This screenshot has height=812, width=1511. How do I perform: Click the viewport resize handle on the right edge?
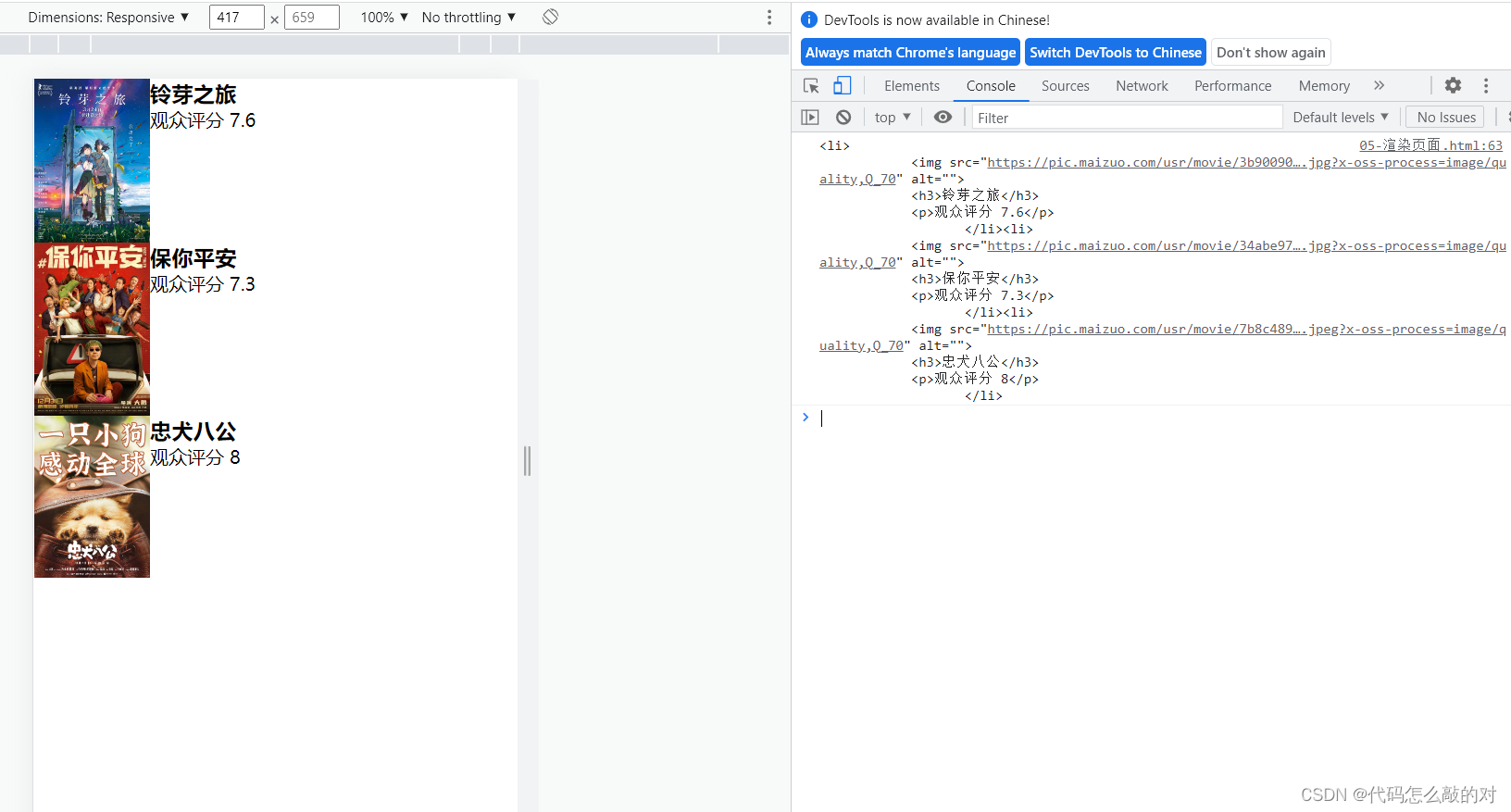528,460
